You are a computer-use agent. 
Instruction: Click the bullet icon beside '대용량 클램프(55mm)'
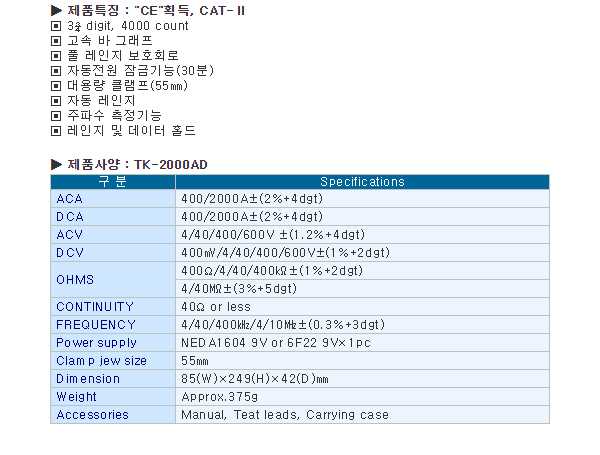click(56, 86)
